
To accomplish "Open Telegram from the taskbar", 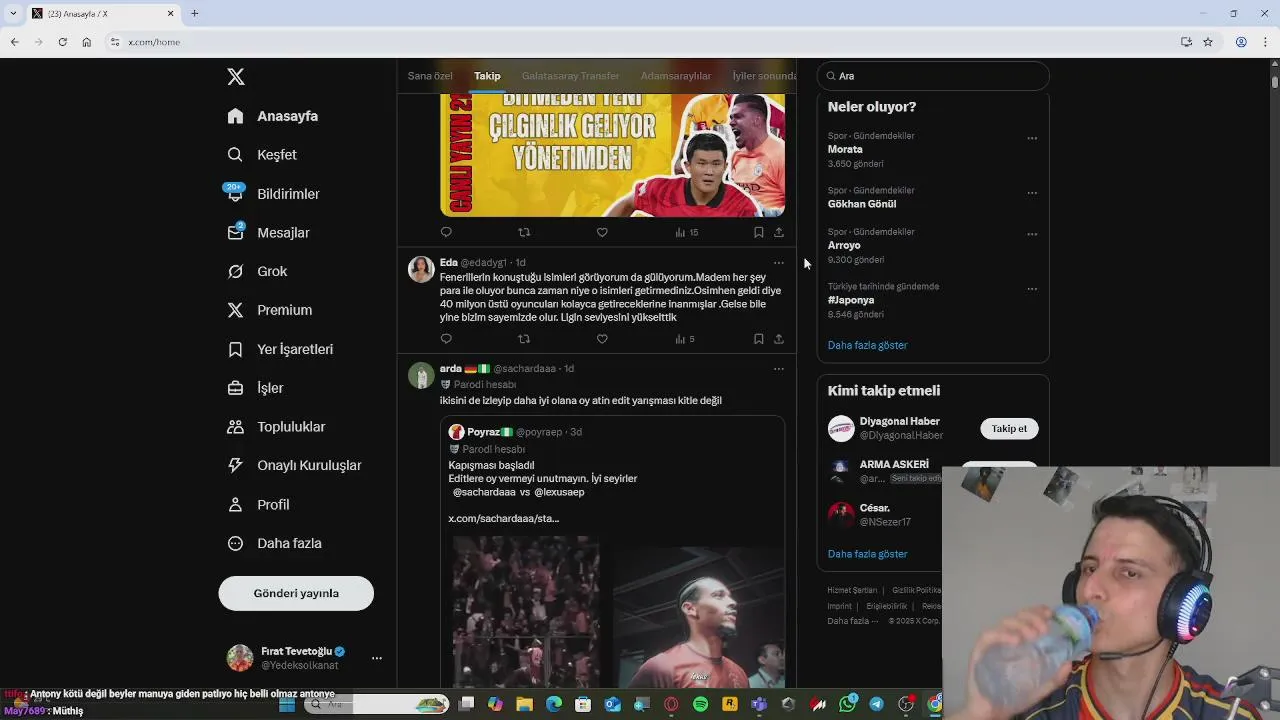I will click(x=877, y=705).
